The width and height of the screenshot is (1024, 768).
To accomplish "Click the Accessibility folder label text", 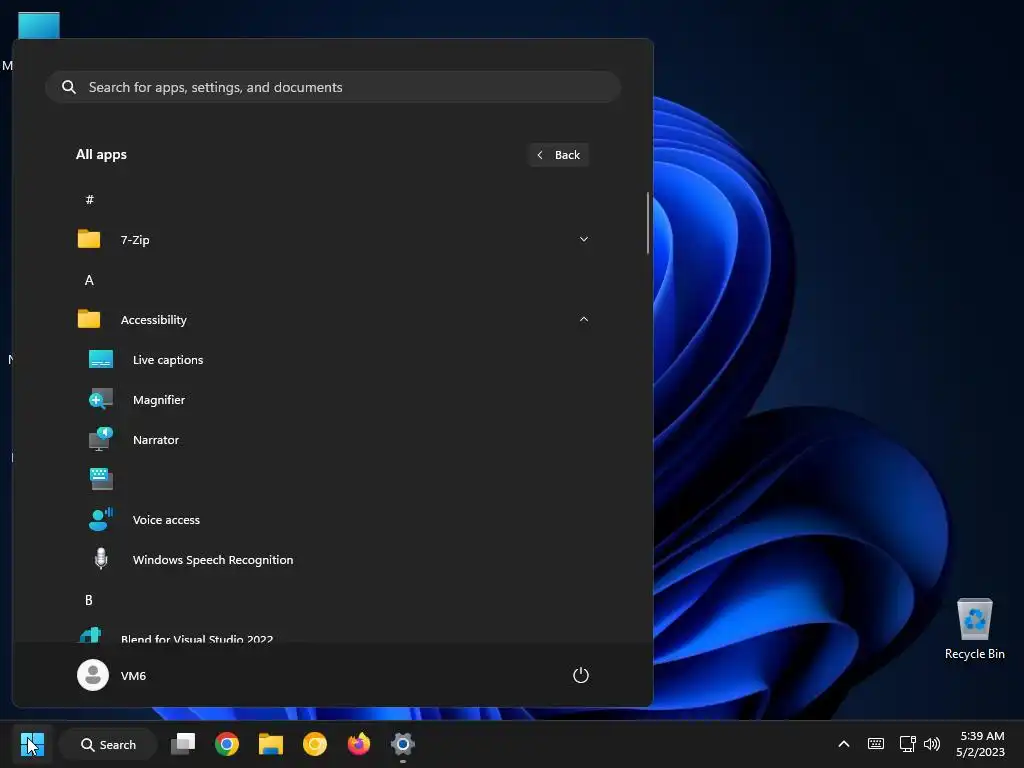I will [153, 320].
